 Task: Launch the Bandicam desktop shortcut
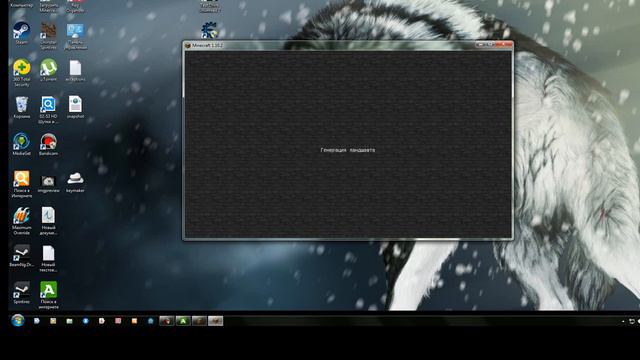(48, 144)
